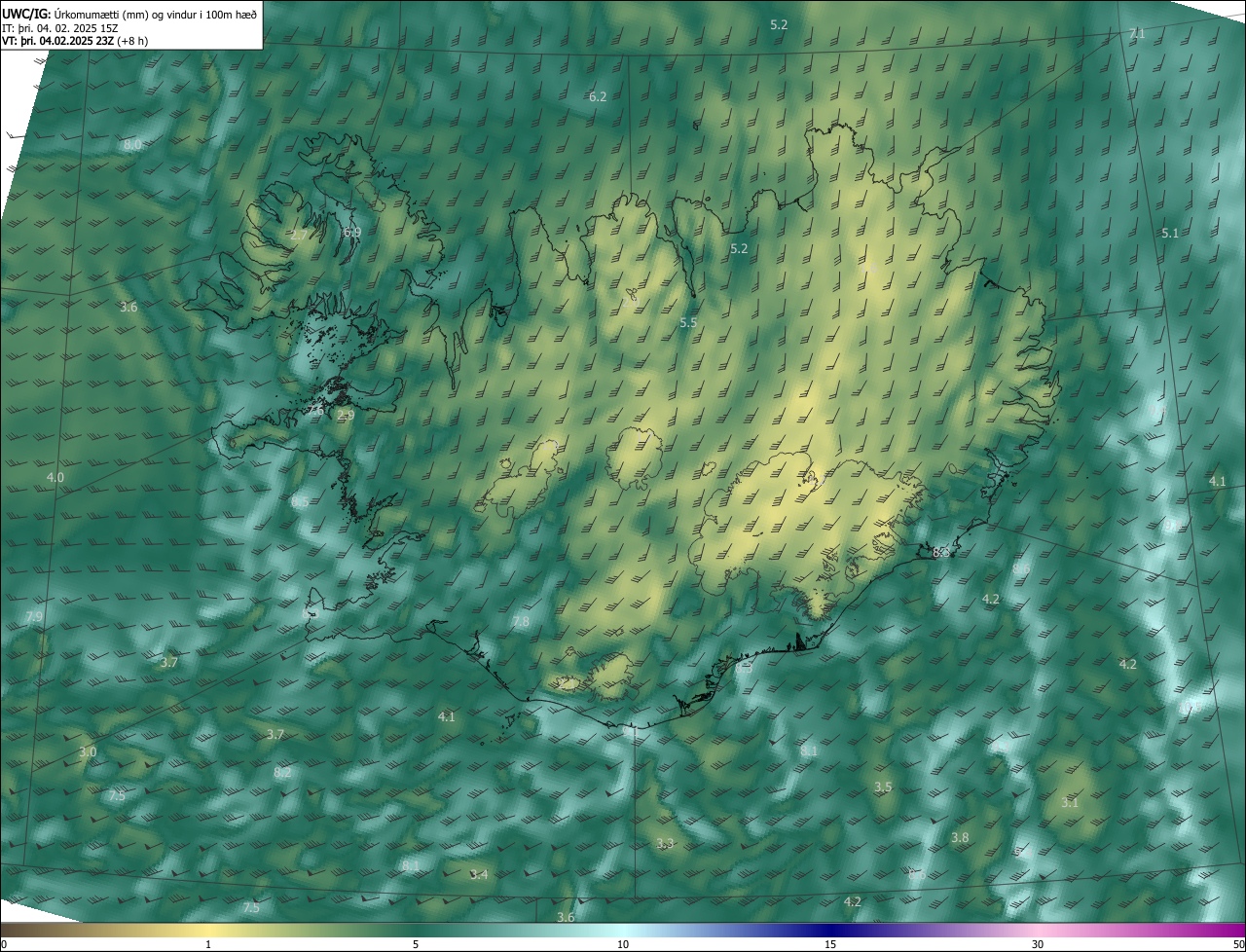Click the 8.2 value label on the map

pos(282,772)
